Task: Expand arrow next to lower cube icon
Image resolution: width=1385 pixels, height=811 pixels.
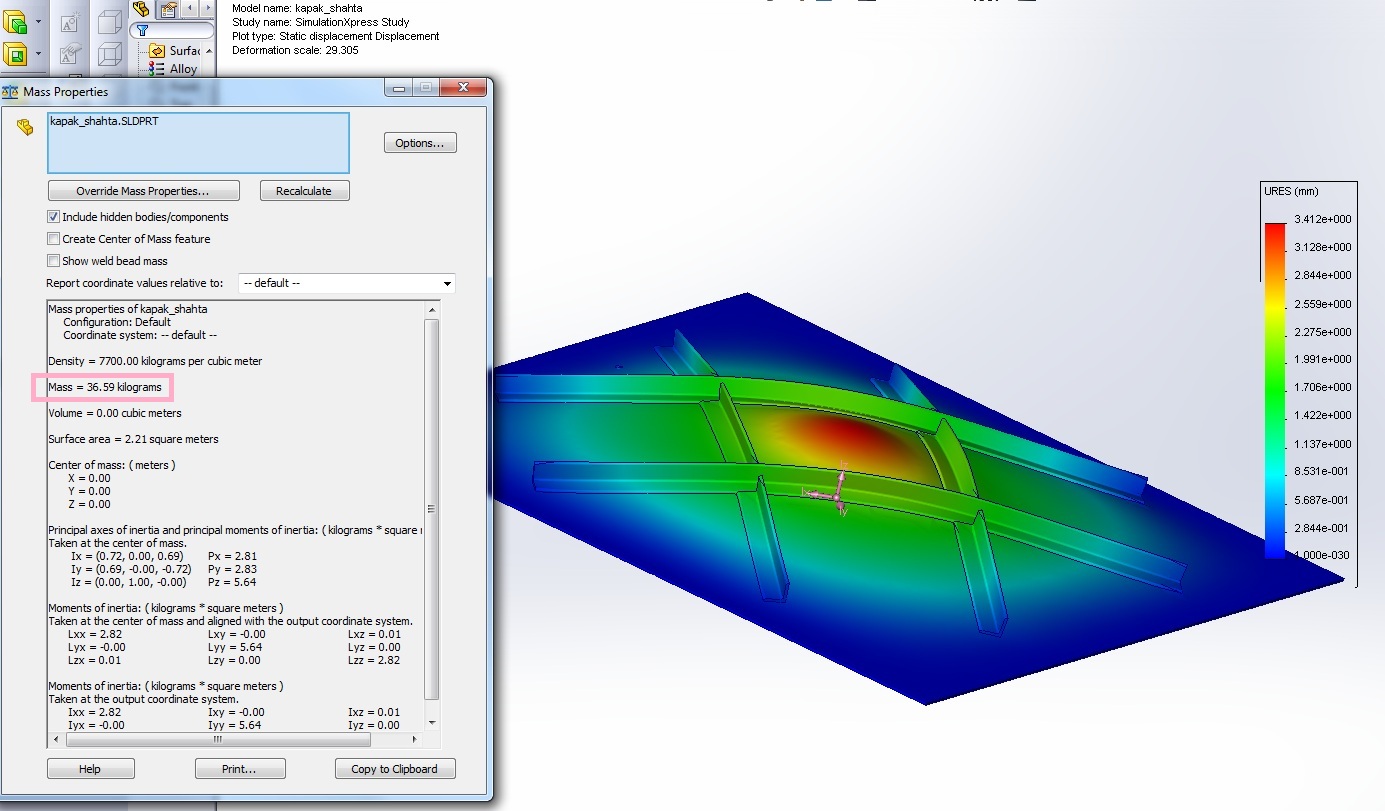Action: [38, 53]
